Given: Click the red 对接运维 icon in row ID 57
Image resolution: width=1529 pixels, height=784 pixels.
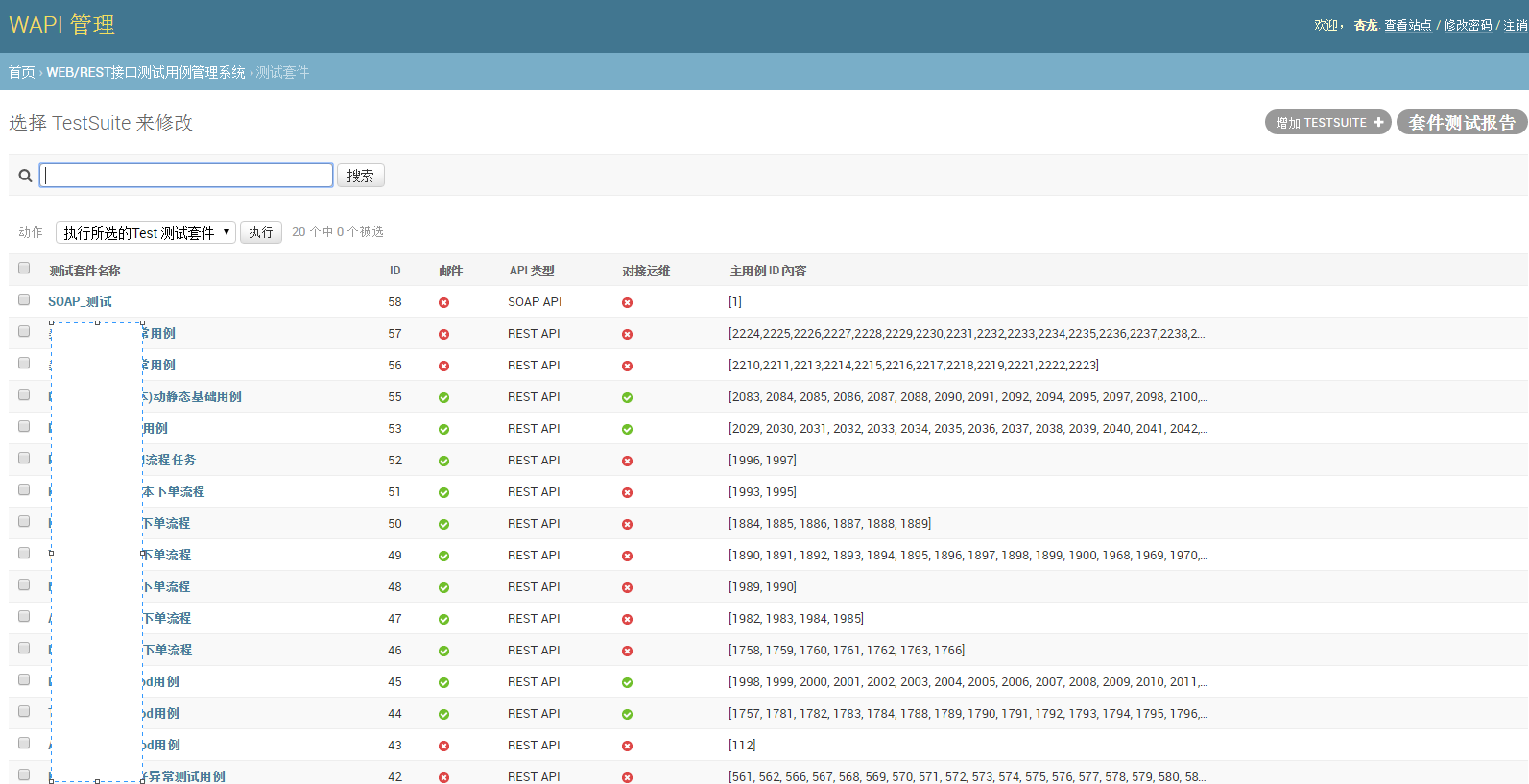Looking at the screenshot, I should 627,334.
